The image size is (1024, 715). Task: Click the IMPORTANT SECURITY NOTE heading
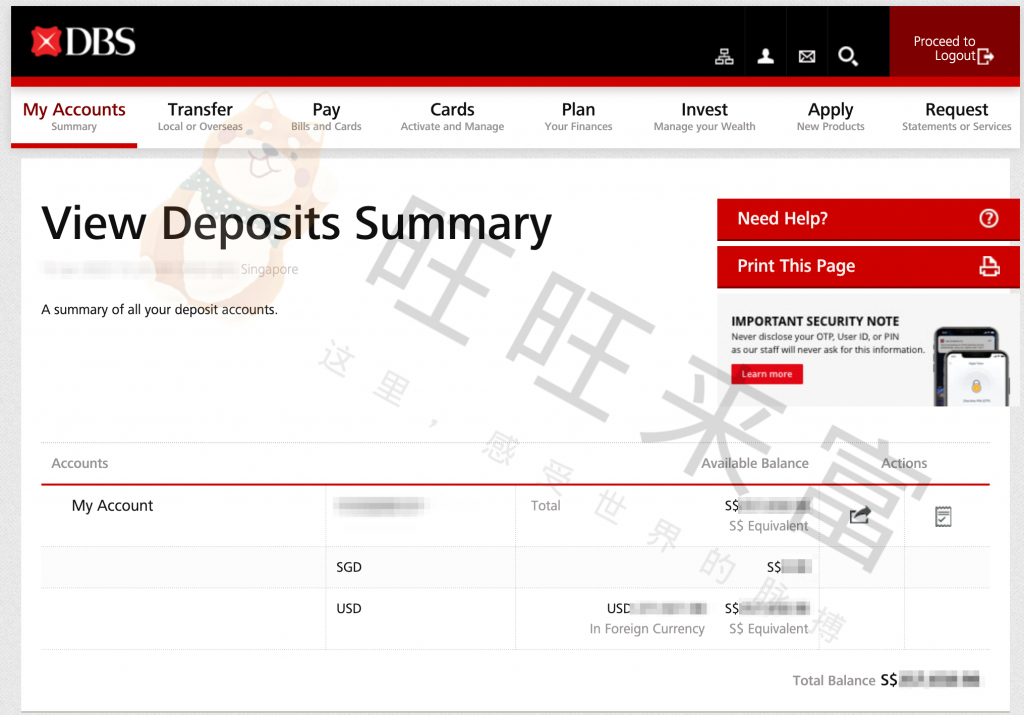[815, 321]
